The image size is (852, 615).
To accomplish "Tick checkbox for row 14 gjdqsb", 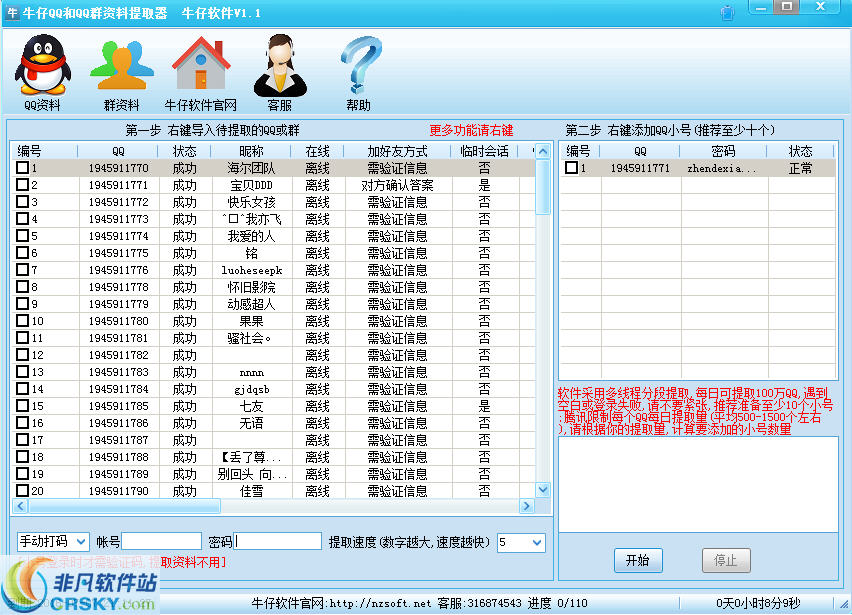I will click(x=22, y=388).
